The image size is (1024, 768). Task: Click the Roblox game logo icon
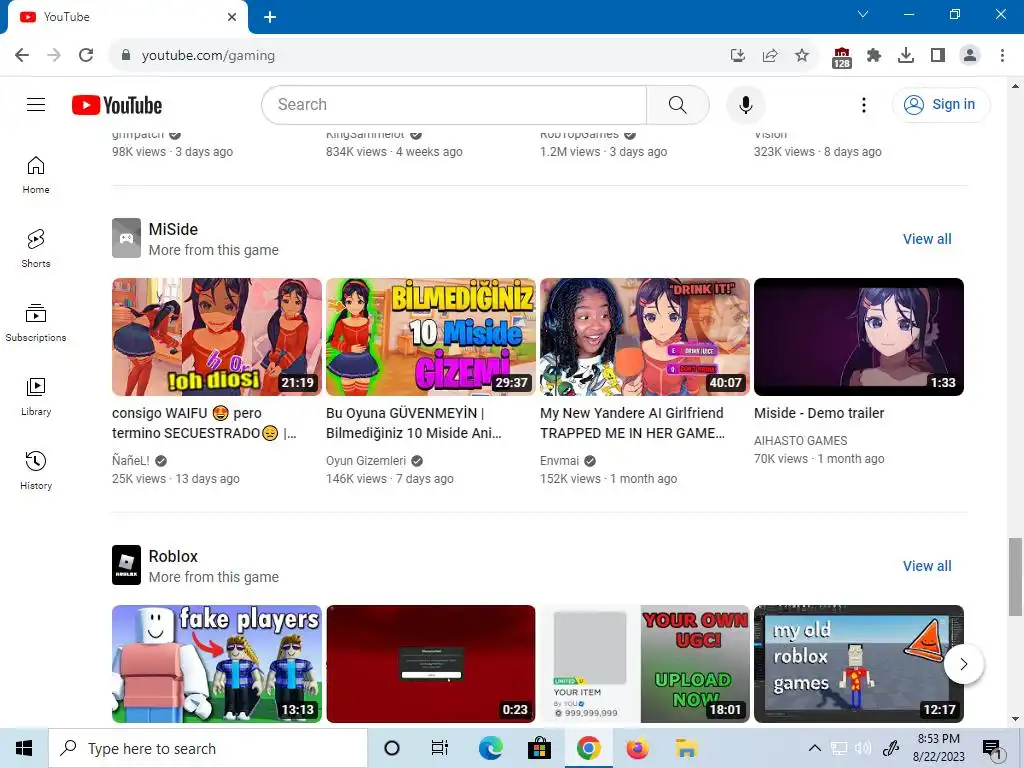click(x=126, y=565)
